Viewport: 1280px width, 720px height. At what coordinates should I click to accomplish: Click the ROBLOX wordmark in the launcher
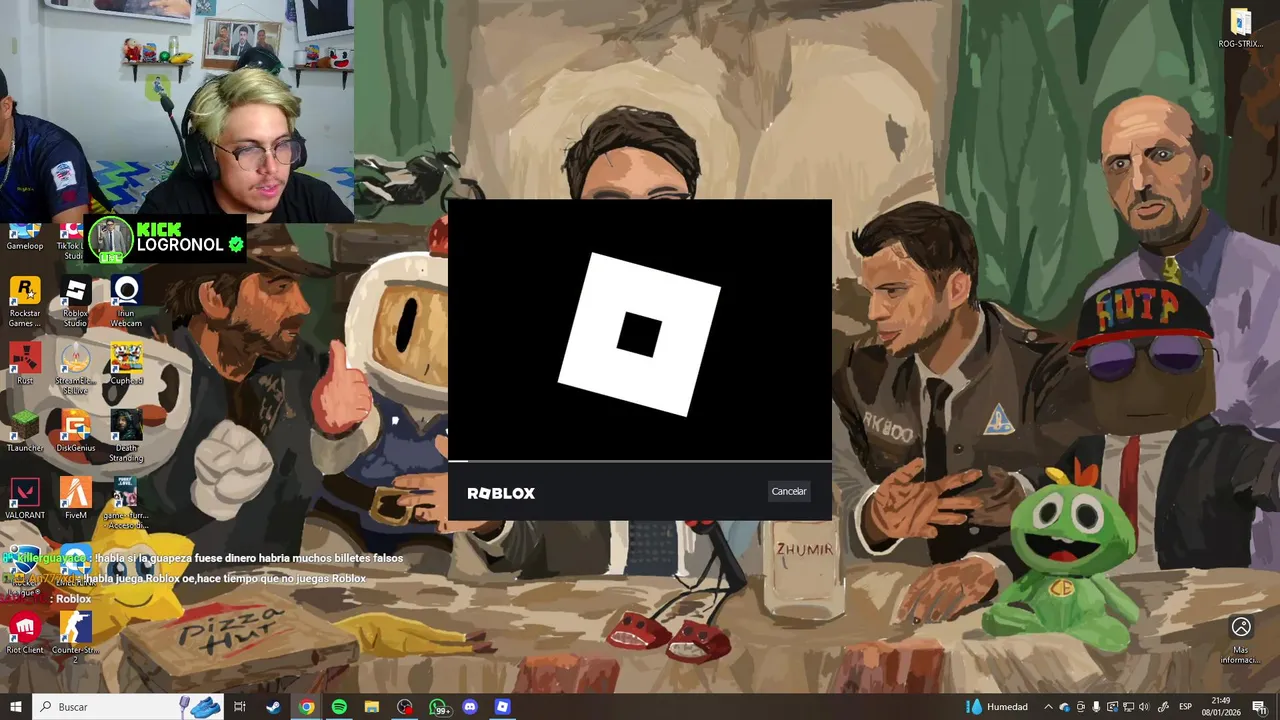coord(501,493)
